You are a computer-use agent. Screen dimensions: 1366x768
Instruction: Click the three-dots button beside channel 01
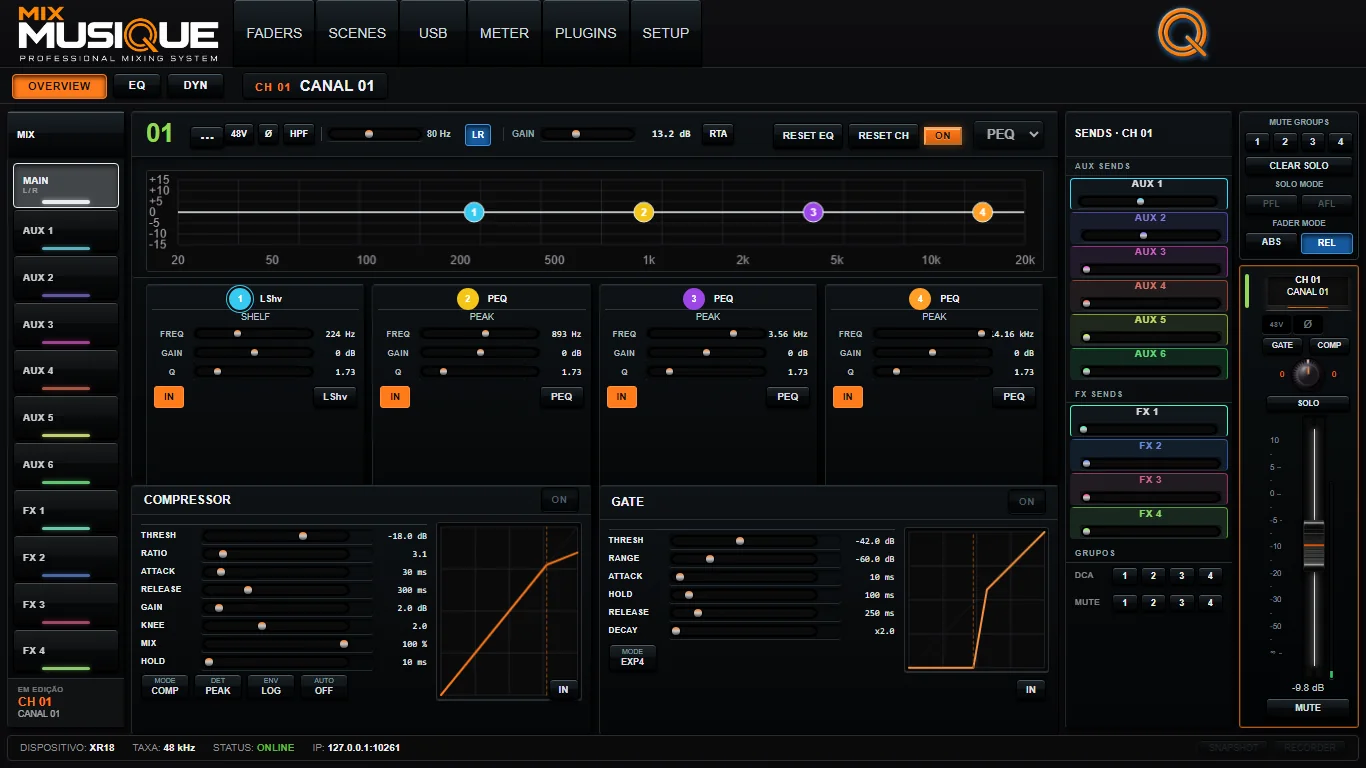(207, 136)
